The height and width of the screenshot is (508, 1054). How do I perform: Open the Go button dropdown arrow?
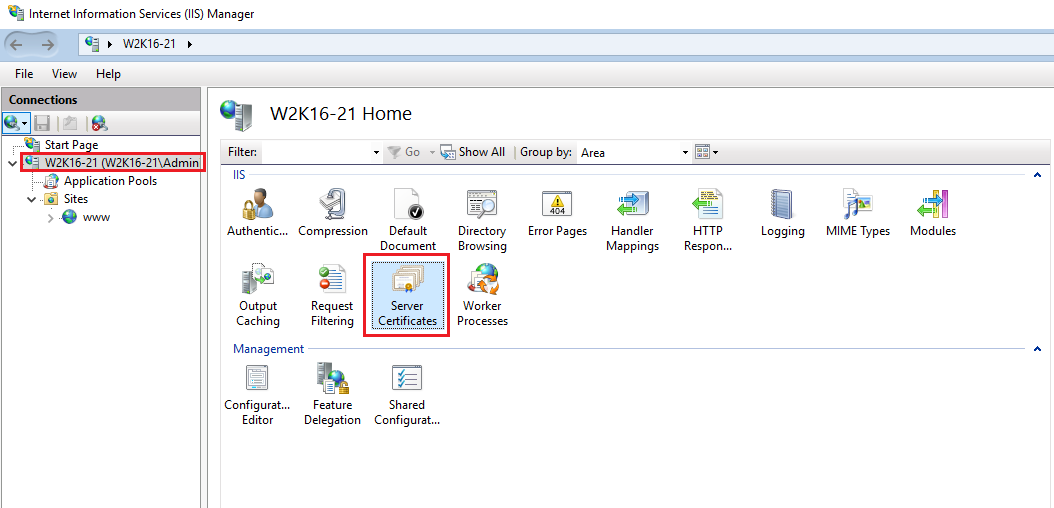pos(432,153)
